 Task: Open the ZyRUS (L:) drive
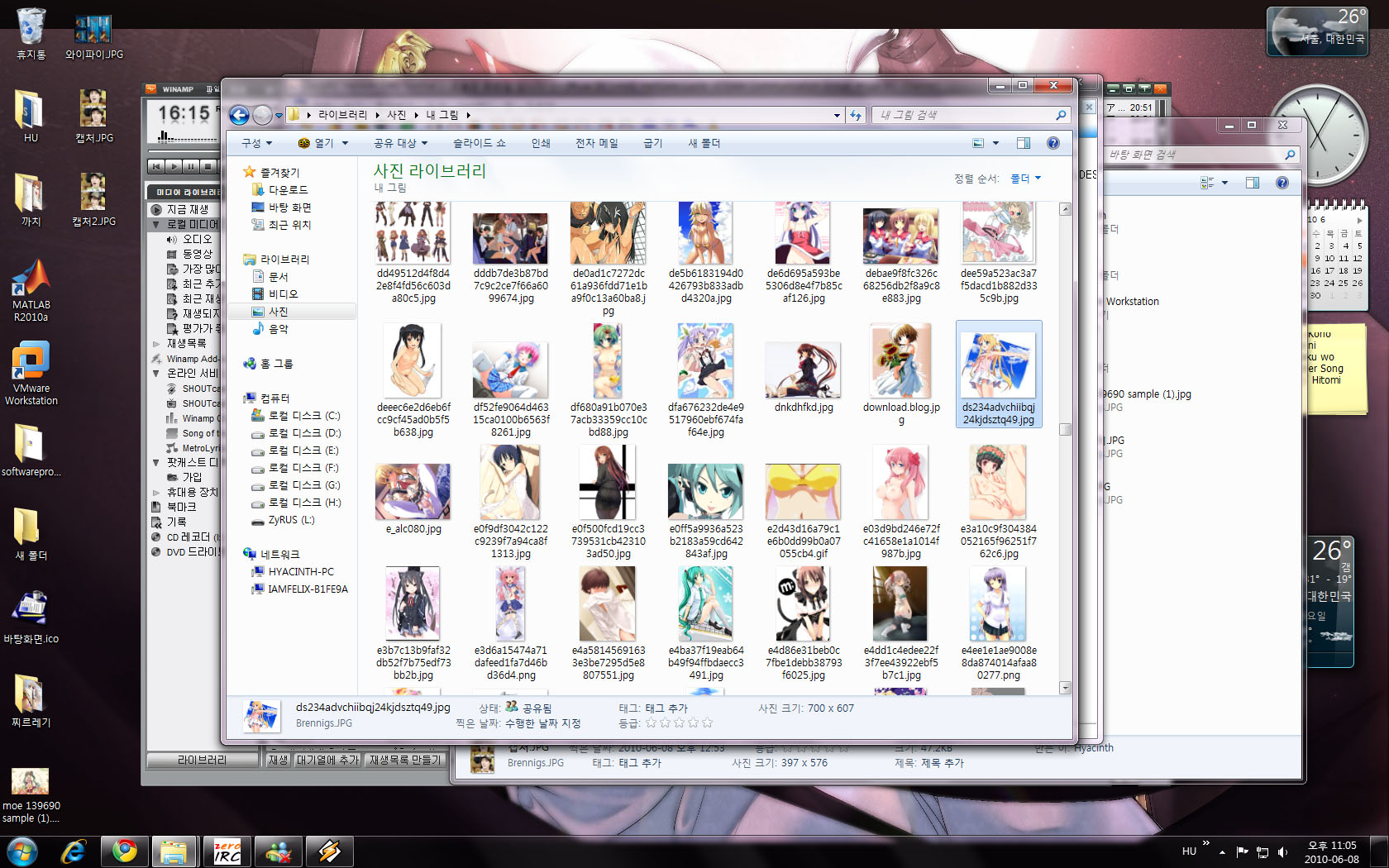(x=291, y=520)
